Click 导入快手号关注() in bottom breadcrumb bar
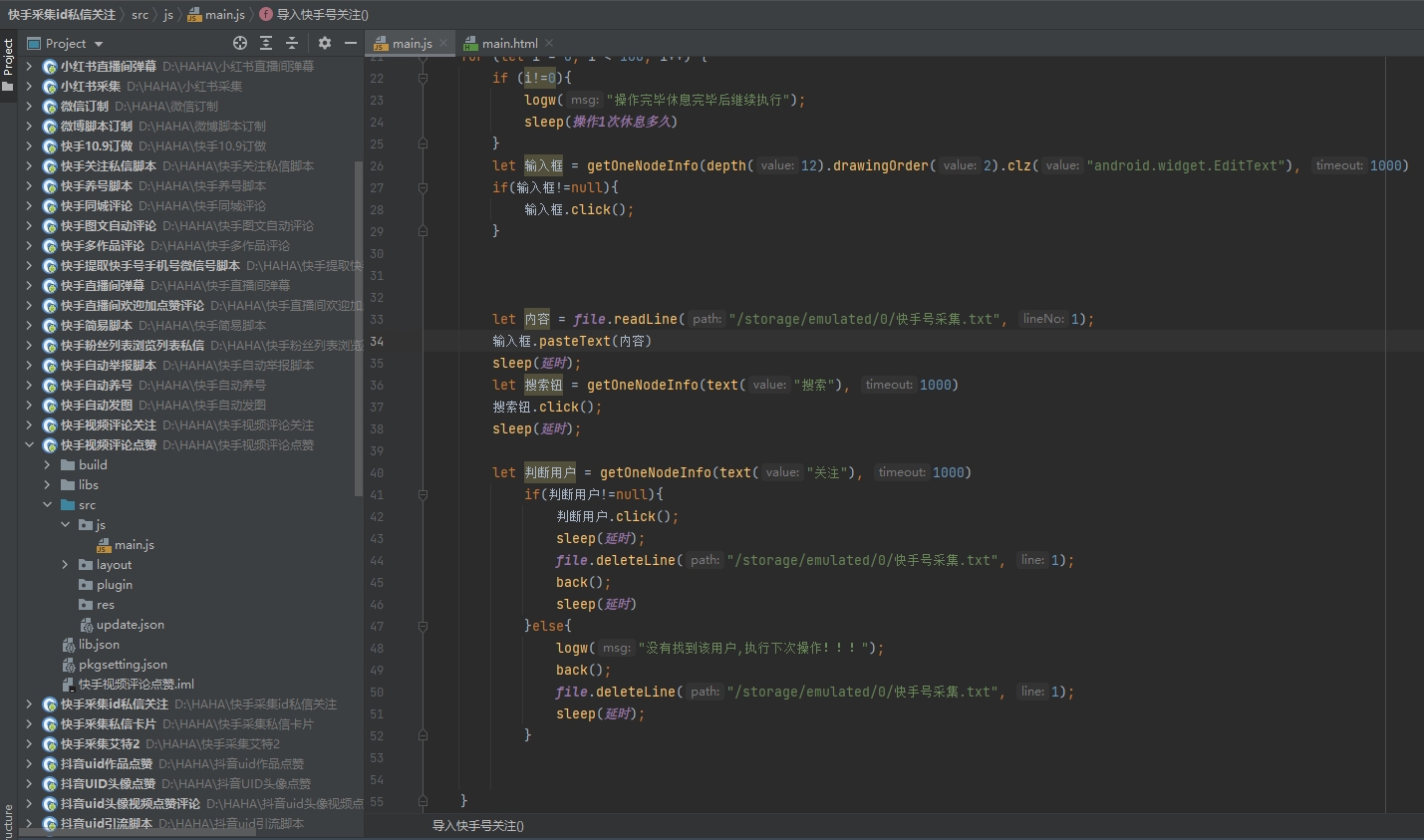The image size is (1424, 840). coord(477,826)
